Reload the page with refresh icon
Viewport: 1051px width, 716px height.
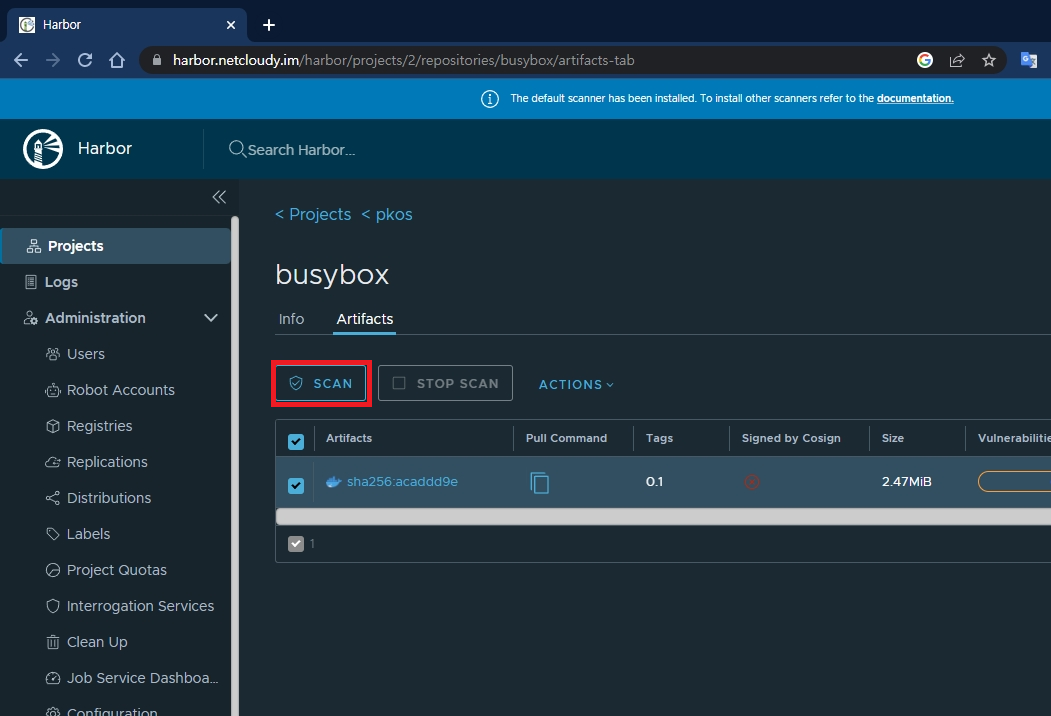click(85, 60)
